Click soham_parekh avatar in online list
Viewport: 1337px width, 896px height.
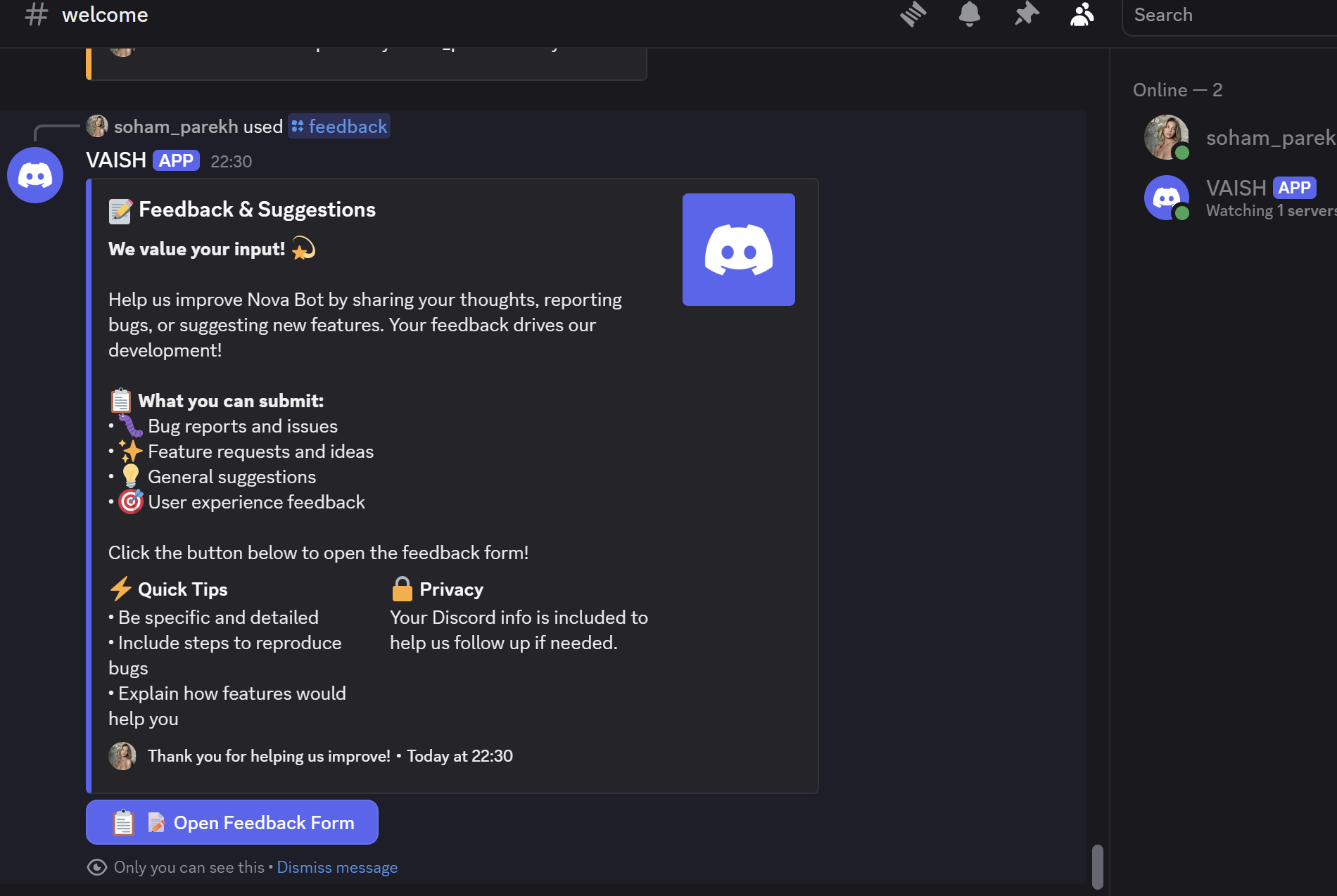click(1166, 137)
